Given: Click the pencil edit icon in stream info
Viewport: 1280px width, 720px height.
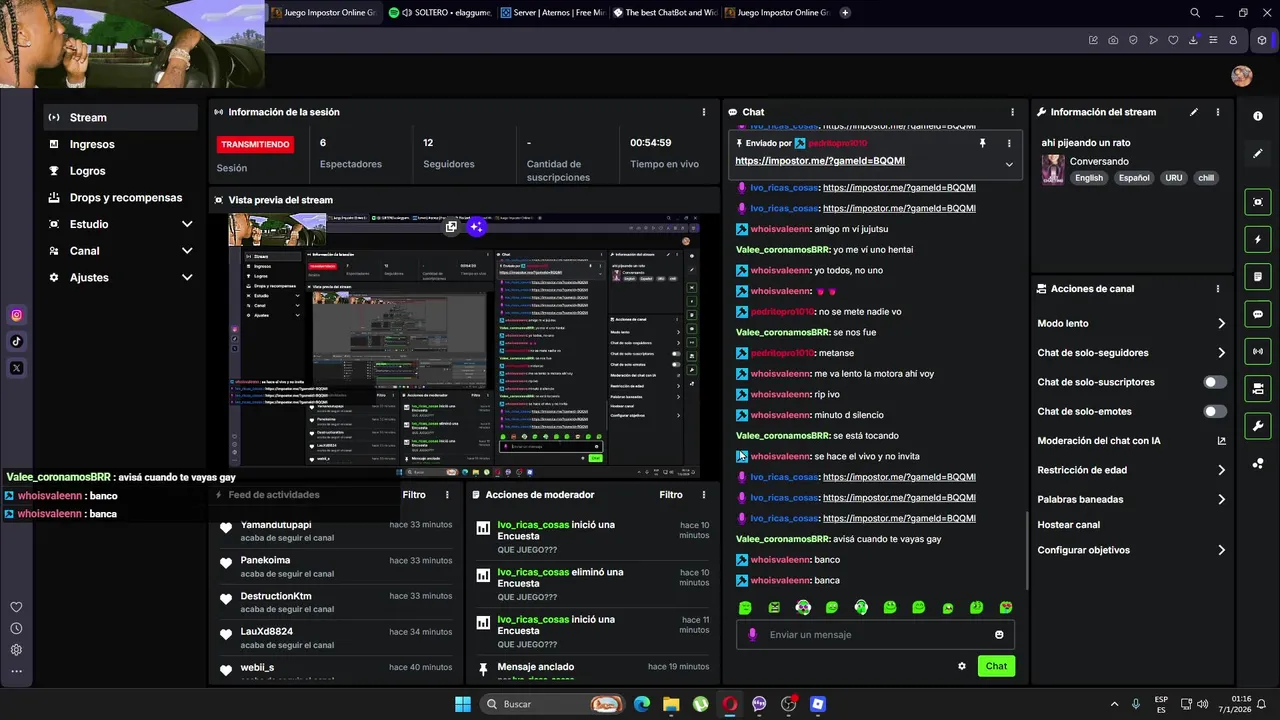Looking at the screenshot, I should pyautogui.click(x=1194, y=112).
